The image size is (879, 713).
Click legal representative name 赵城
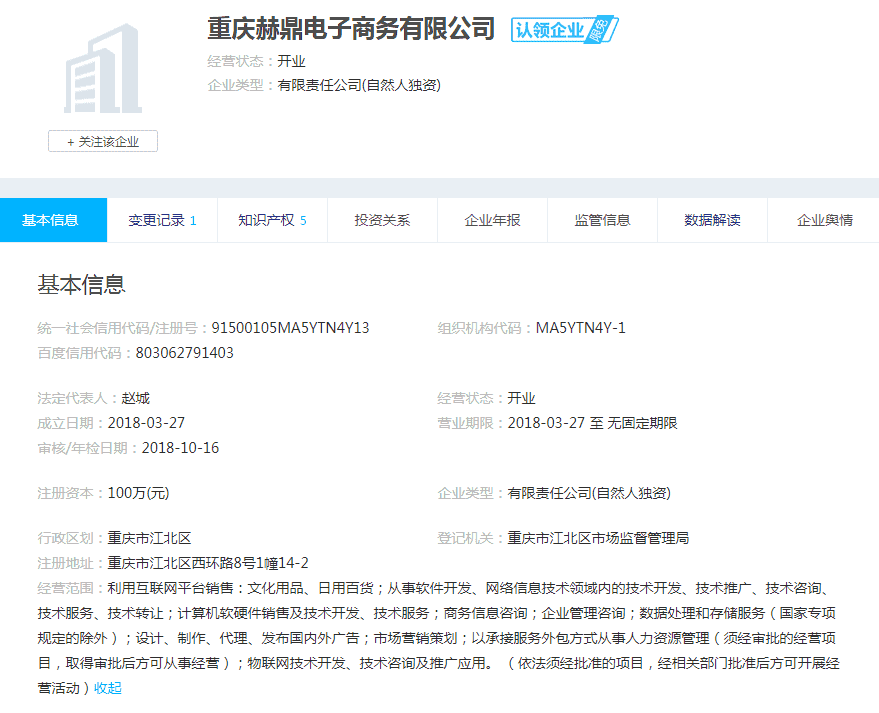coord(136,398)
